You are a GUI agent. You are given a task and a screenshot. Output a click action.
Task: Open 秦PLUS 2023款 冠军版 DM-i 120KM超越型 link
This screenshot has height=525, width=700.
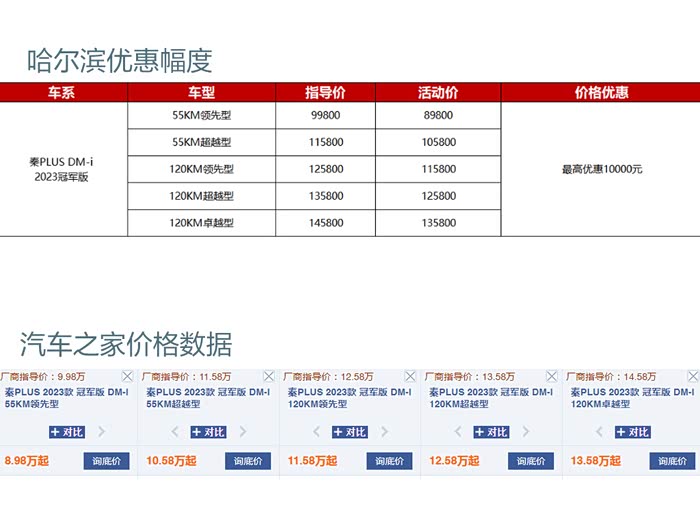491,398
